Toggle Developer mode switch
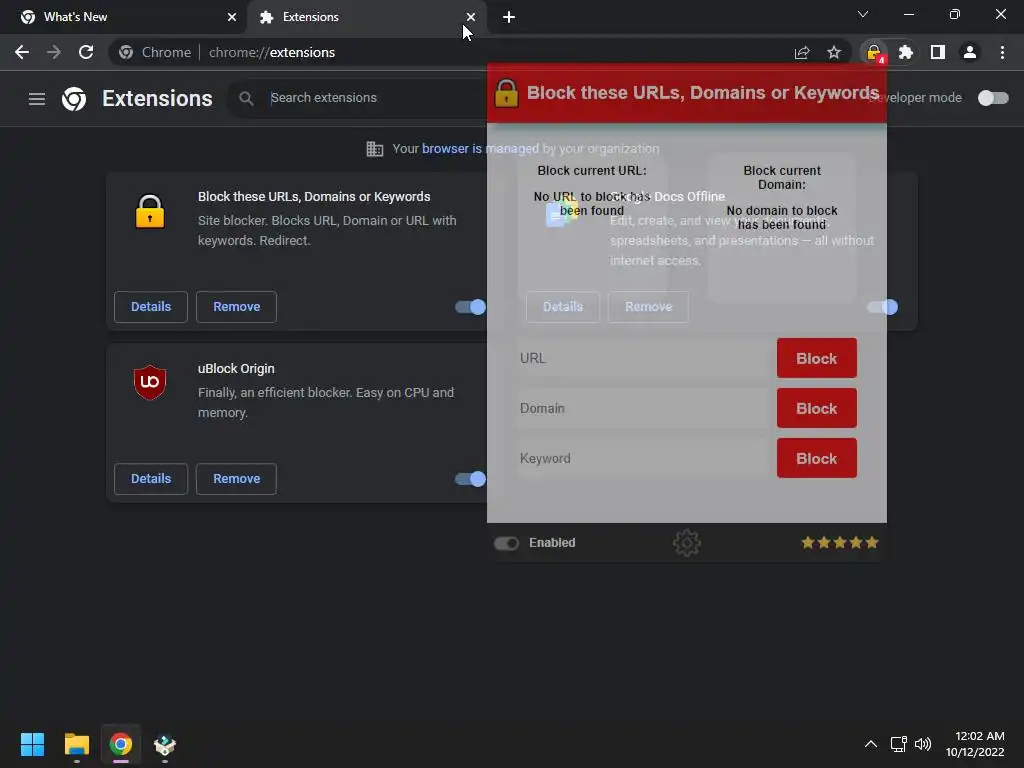 (x=993, y=98)
